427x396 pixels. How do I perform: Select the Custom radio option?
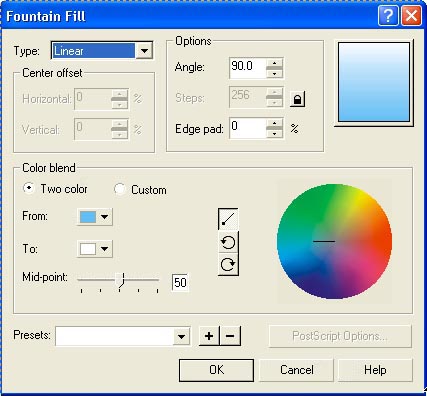pos(119,189)
